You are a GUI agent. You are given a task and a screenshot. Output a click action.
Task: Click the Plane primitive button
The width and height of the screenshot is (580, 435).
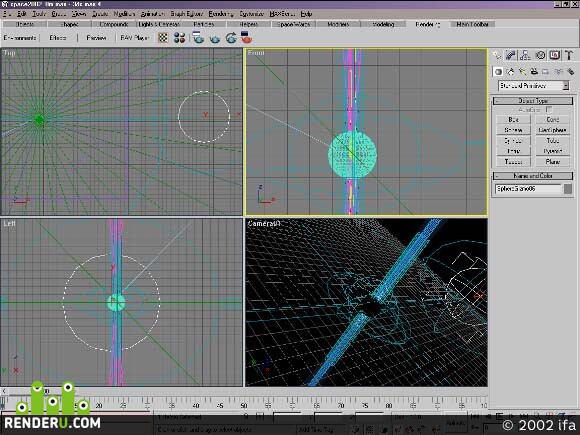(553, 162)
